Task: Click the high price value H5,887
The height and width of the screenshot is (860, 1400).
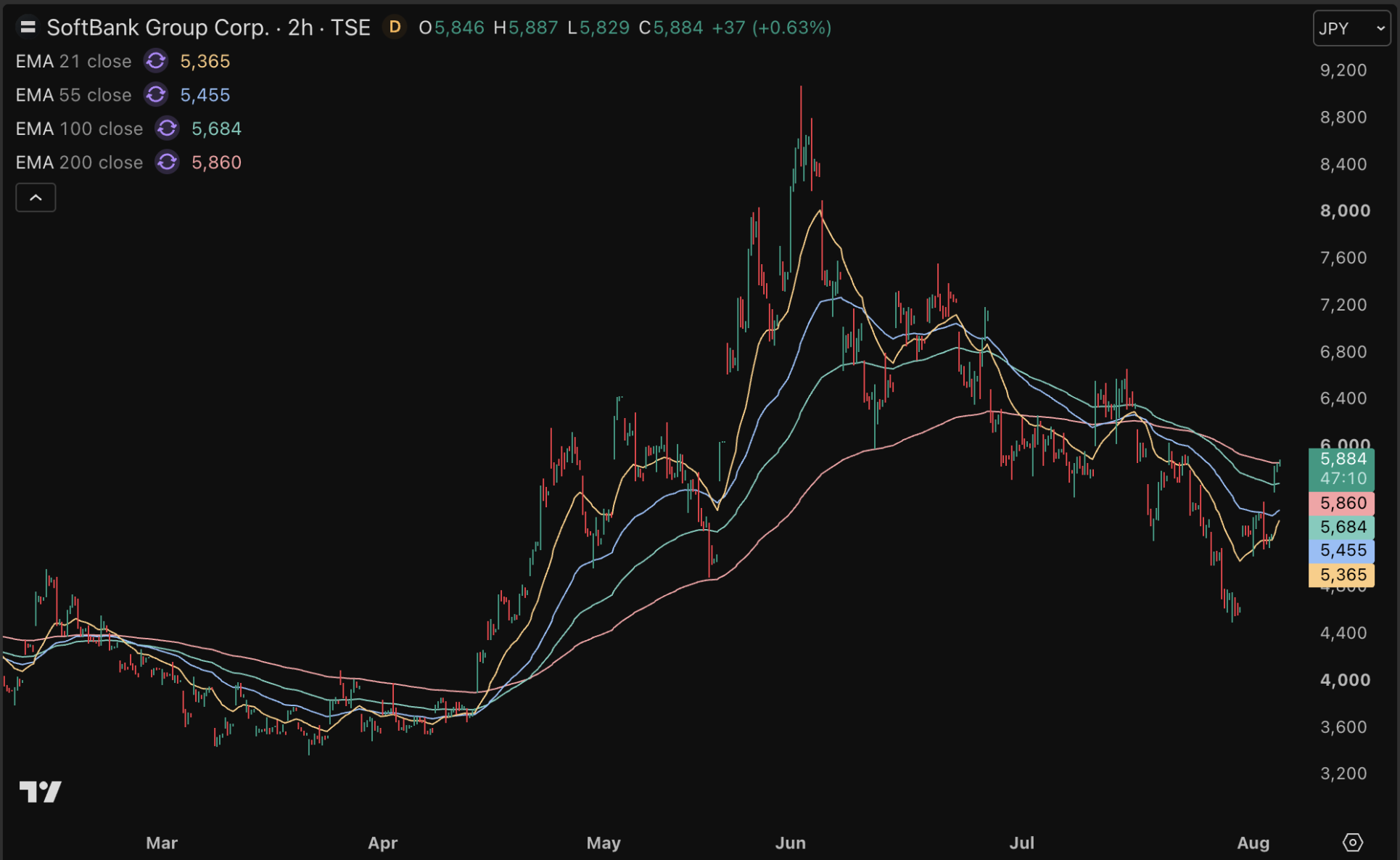Action: (x=526, y=28)
